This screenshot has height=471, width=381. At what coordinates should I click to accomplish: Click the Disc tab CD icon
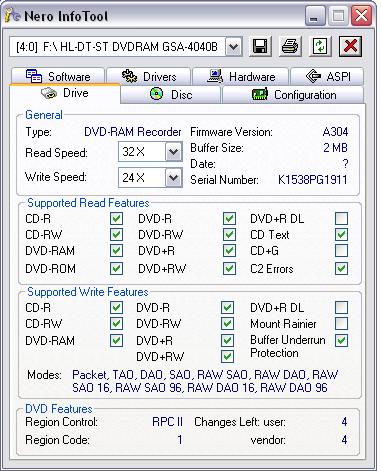[x=156, y=94]
